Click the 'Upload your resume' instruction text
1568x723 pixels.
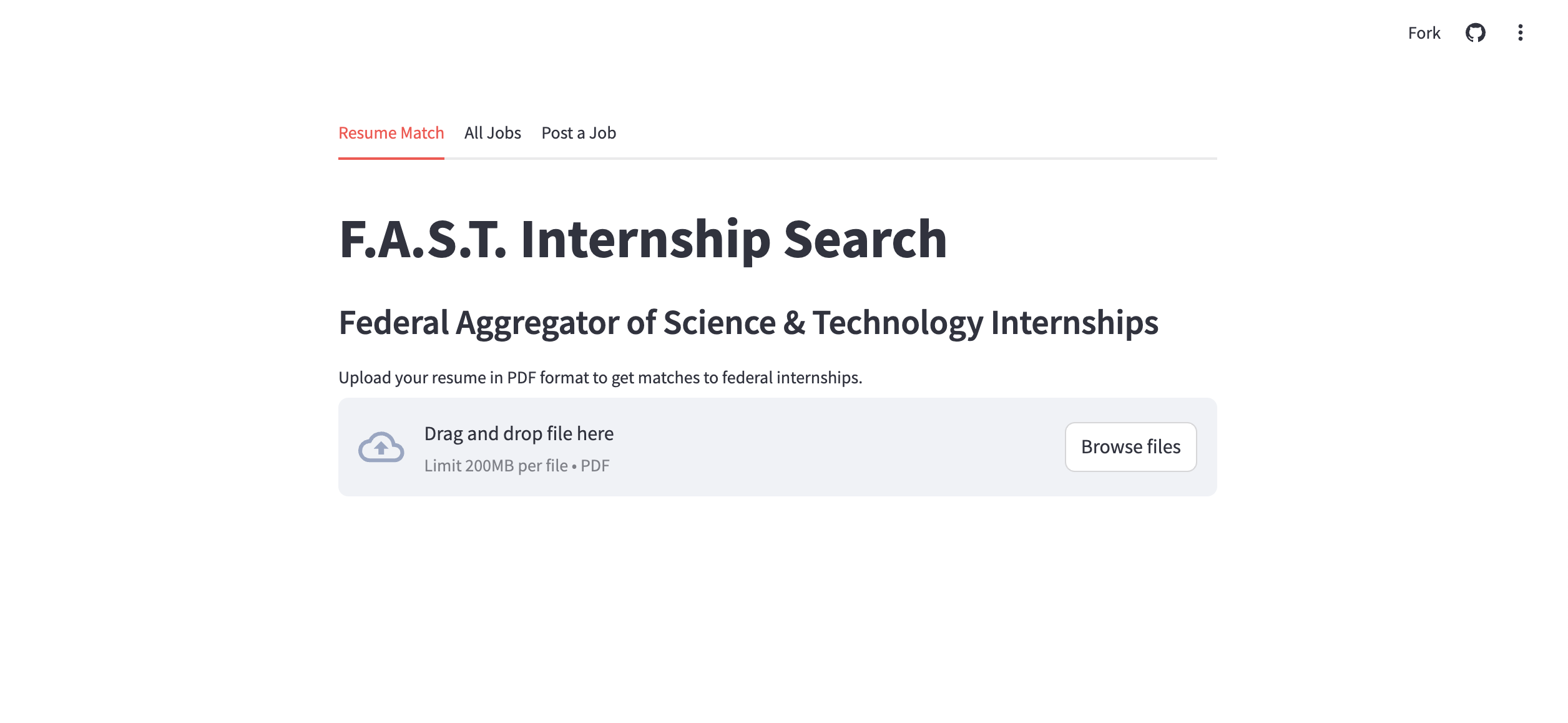tap(600, 378)
